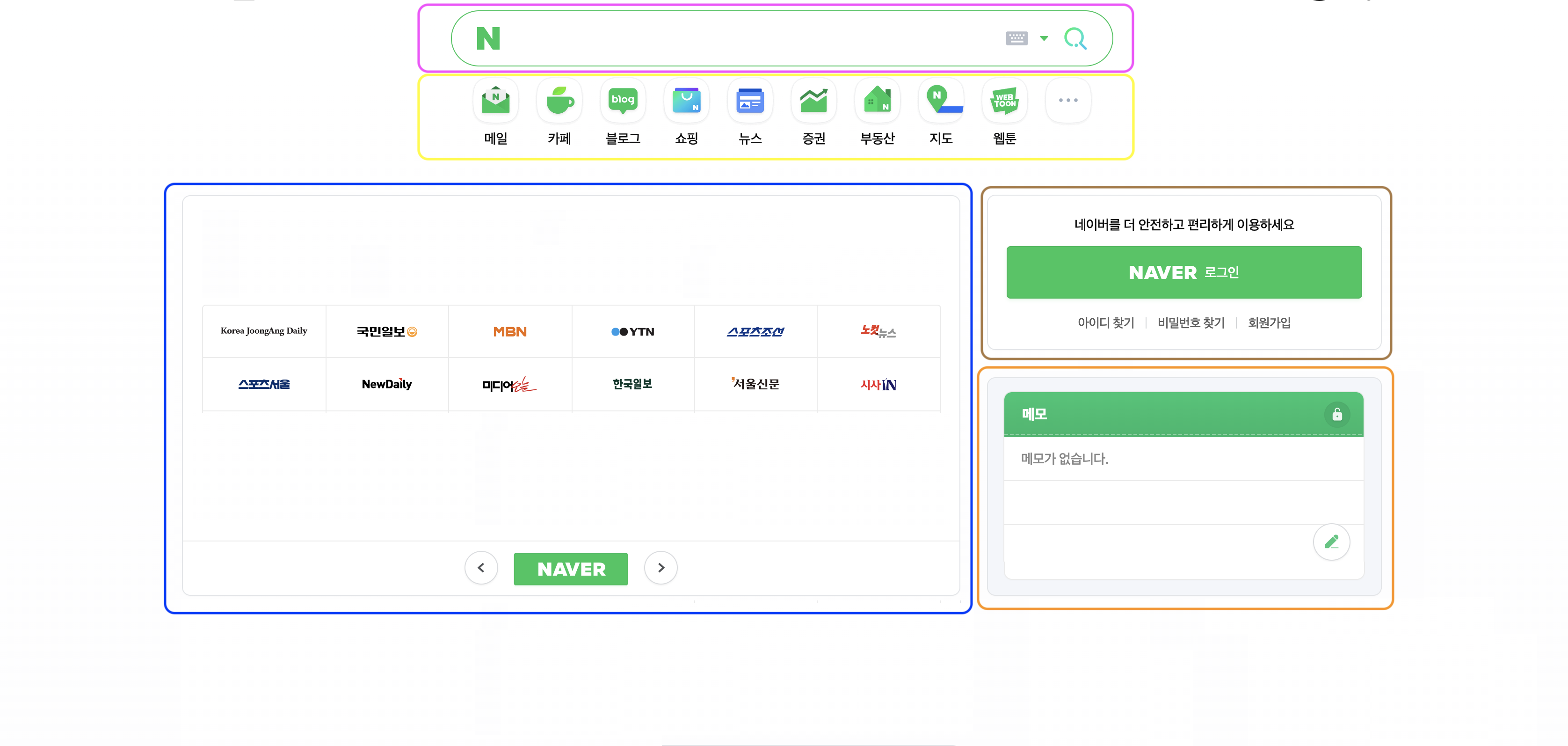Go to next news publisher page
This screenshot has width=1568, height=746.
[x=661, y=568]
